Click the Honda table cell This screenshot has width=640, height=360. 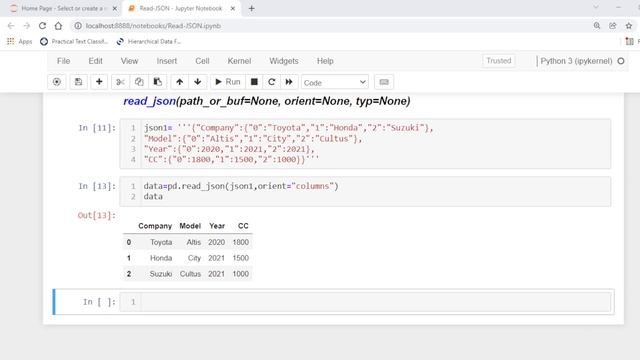coord(161,258)
